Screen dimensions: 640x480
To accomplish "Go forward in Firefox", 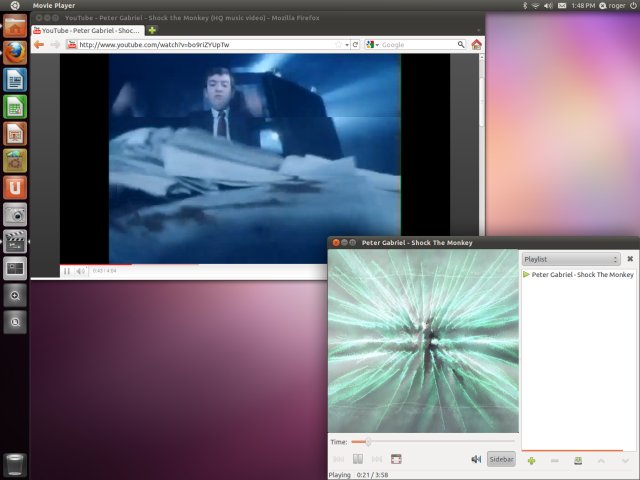I will point(55,44).
